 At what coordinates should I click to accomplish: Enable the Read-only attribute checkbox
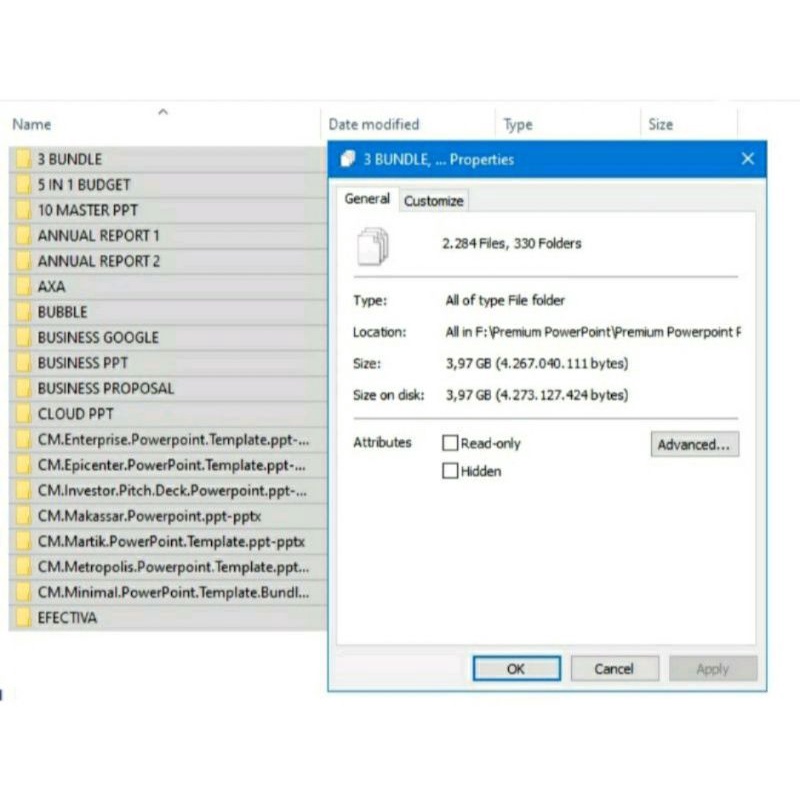pyautogui.click(x=450, y=443)
